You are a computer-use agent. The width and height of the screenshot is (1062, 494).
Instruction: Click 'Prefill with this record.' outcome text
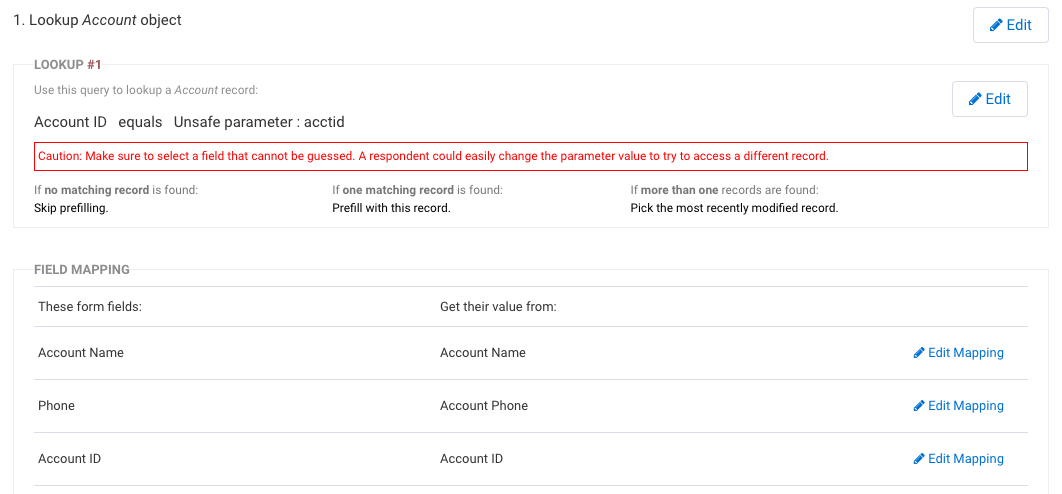pyautogui.click(x=391, y=208)
